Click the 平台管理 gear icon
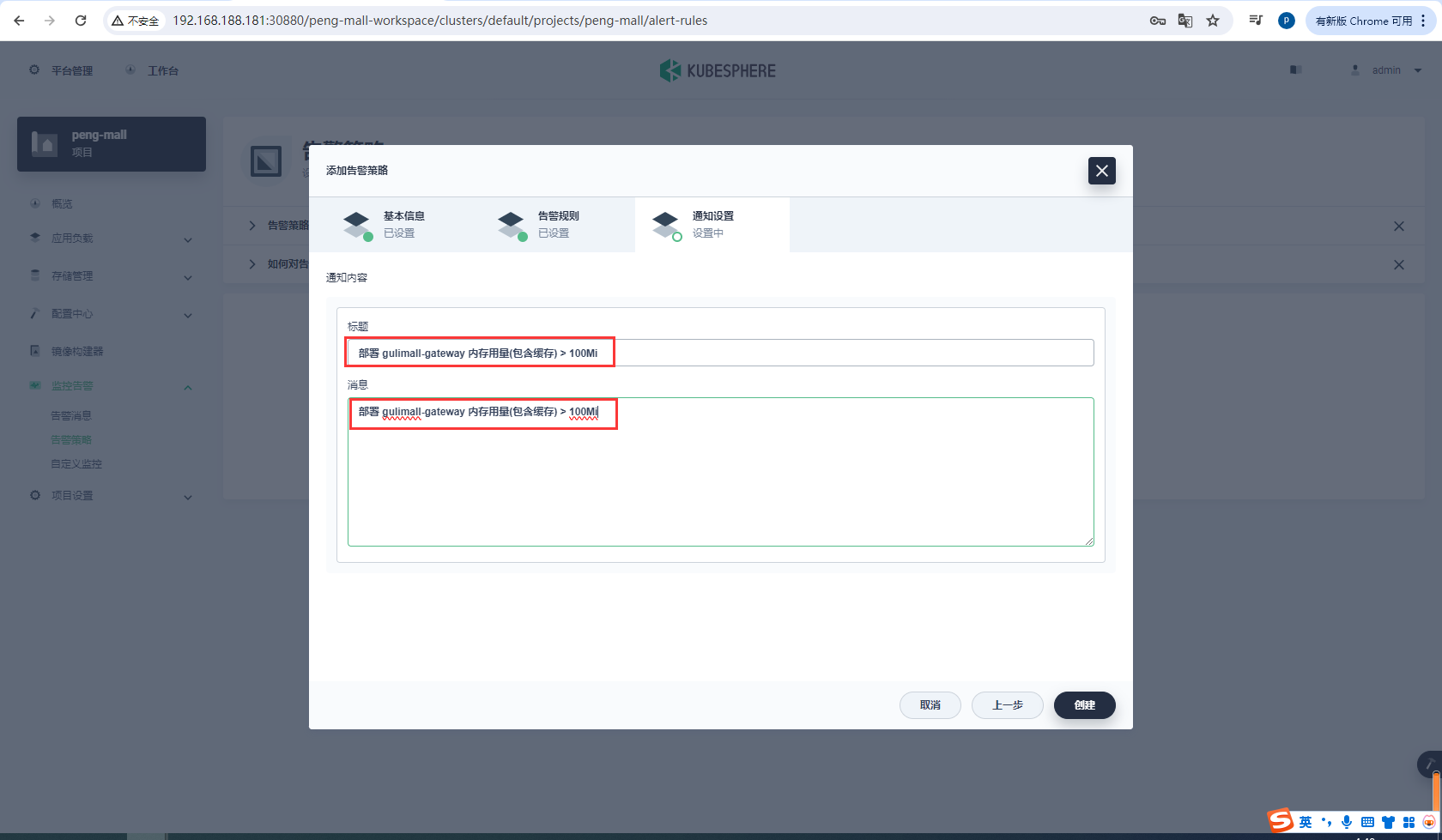The image size is (1442, 840). click(34, 69)
